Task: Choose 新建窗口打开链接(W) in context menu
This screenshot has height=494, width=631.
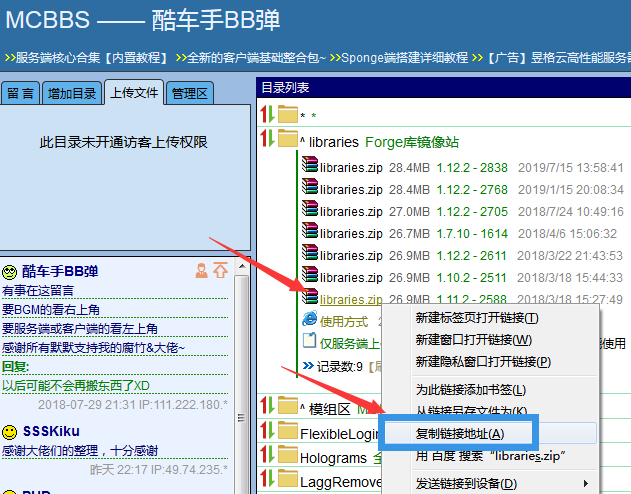Action: (x=474, y=340)
